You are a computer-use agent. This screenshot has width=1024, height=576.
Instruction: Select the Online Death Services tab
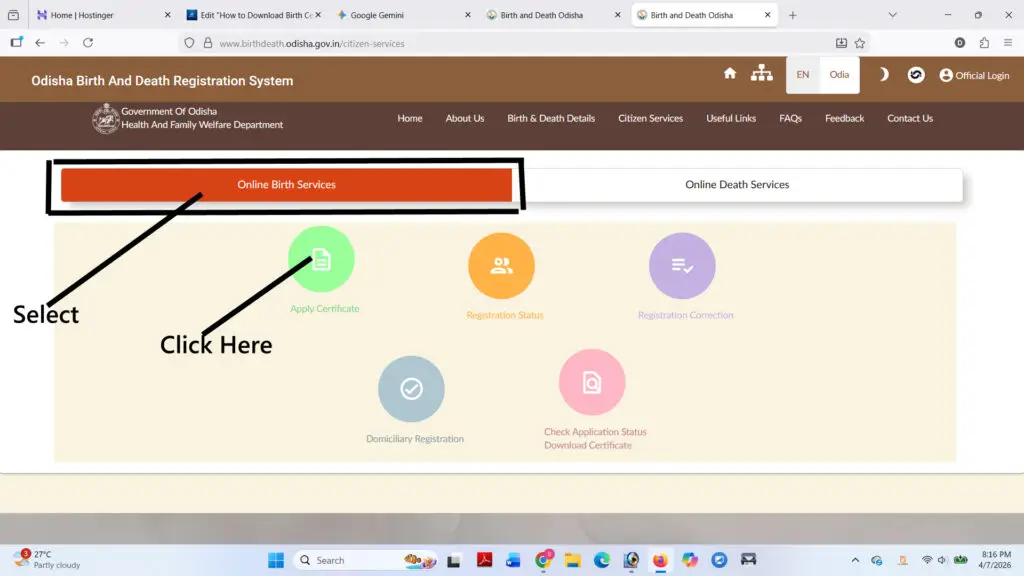(x=737, y=185)
